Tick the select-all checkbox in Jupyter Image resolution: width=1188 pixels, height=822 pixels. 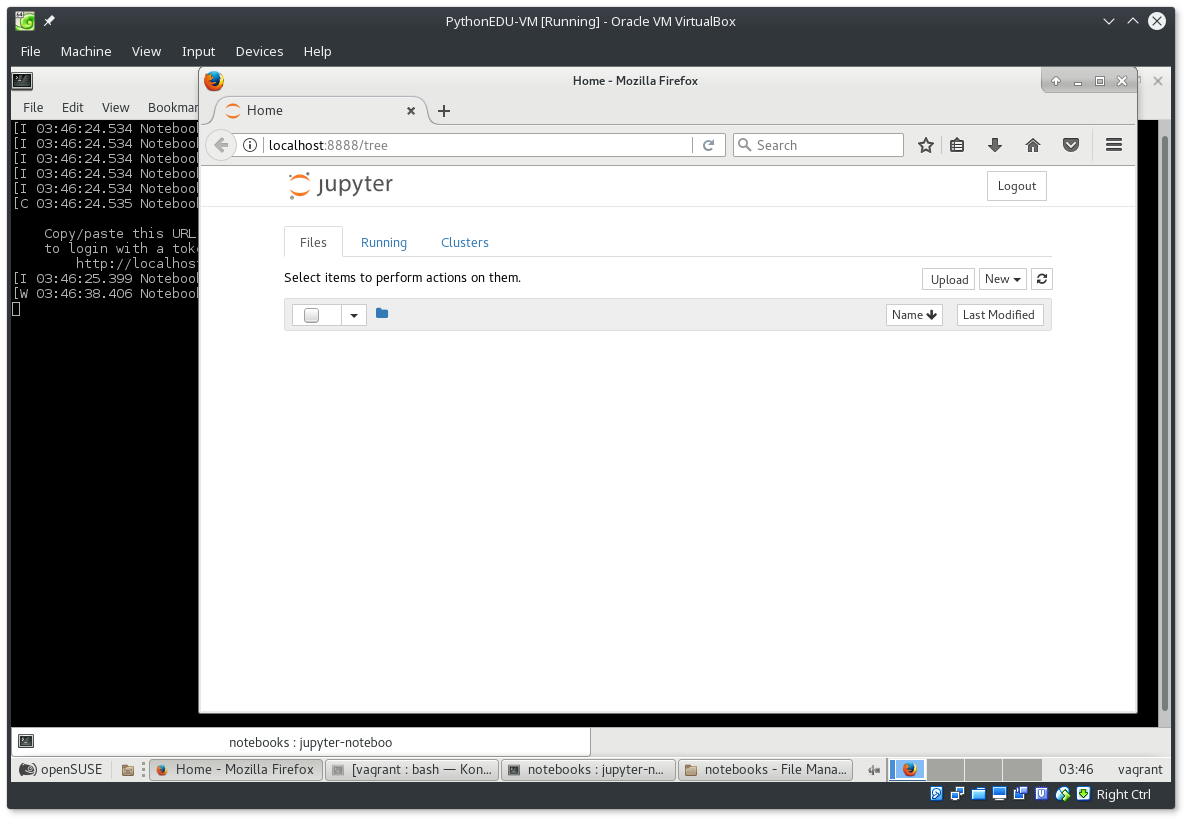(311, 315)
